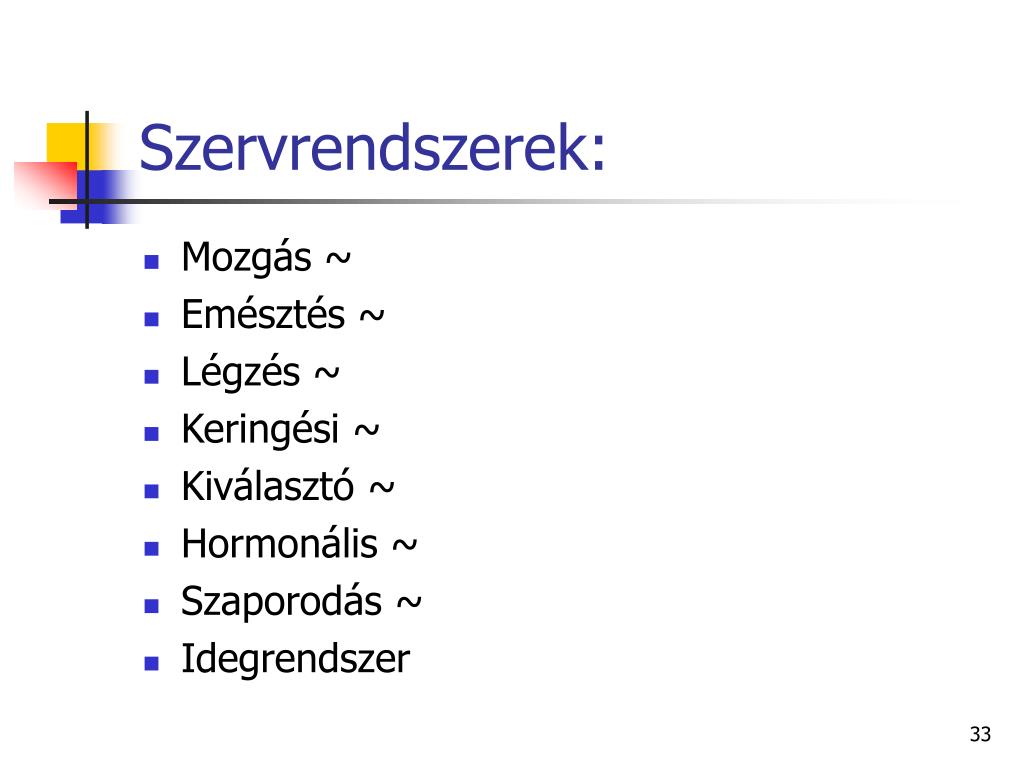Image resolution: width=1024 pixels, height=768 pixels.
Task: Click the blue bullet beside Mozgás
Action: pos(152,263)
